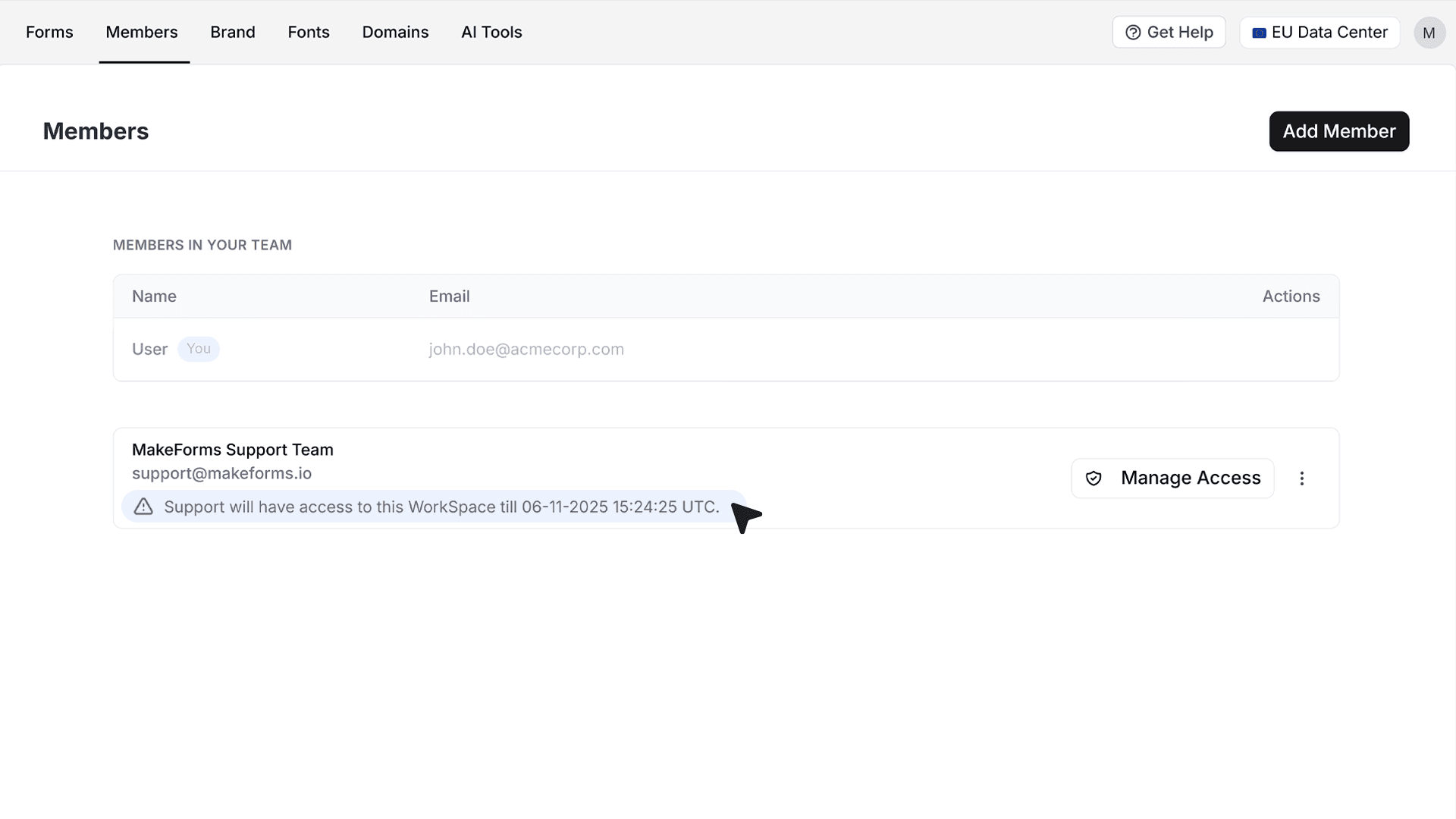Click the Add Member button

1339,131
